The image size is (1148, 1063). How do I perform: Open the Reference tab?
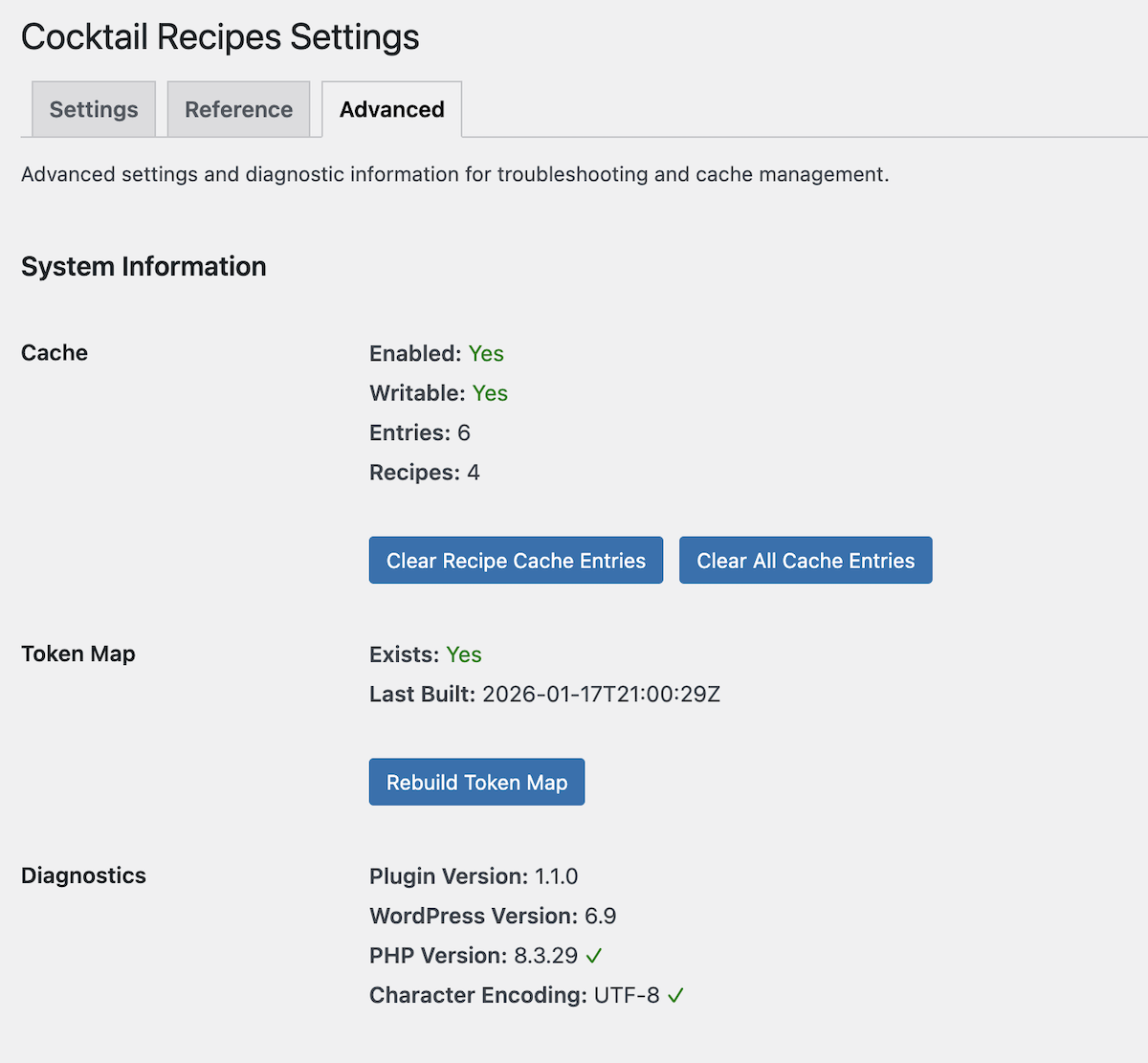[x=238, y=110]
